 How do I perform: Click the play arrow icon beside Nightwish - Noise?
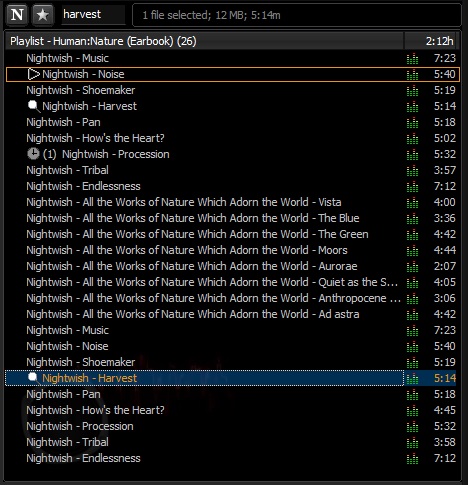33,74
